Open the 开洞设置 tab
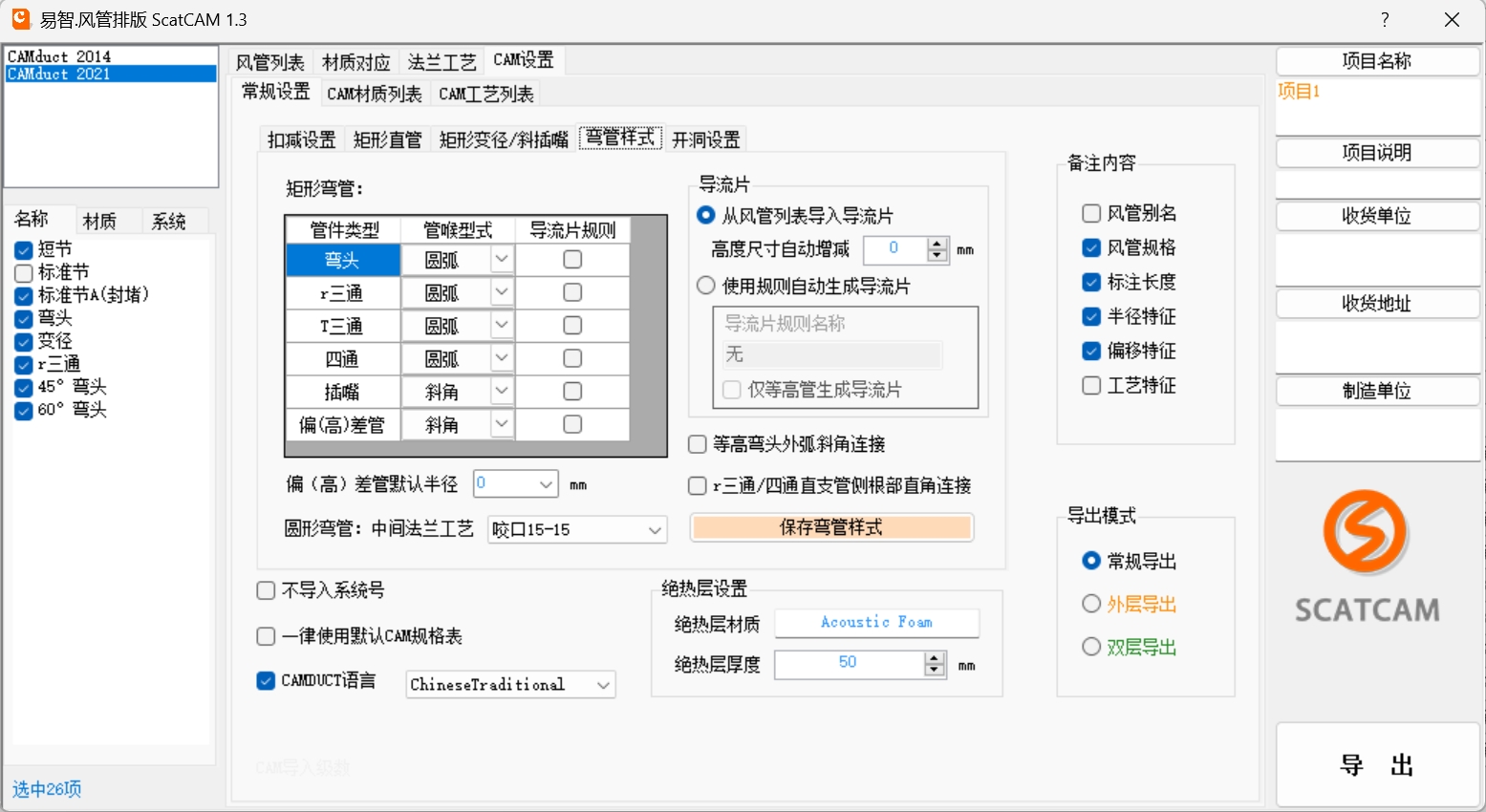Image resolution: width=1486 pixels, height=812 pixels. click(x=705, y=139)
